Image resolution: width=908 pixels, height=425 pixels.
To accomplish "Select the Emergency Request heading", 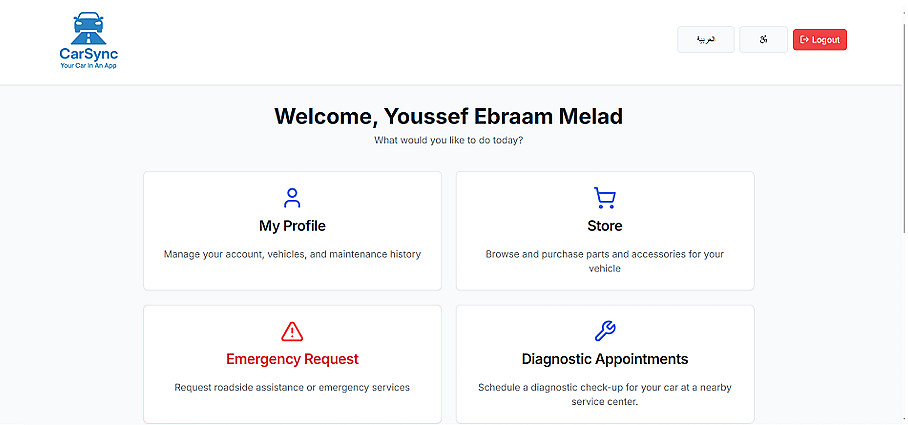I will 292,359.
